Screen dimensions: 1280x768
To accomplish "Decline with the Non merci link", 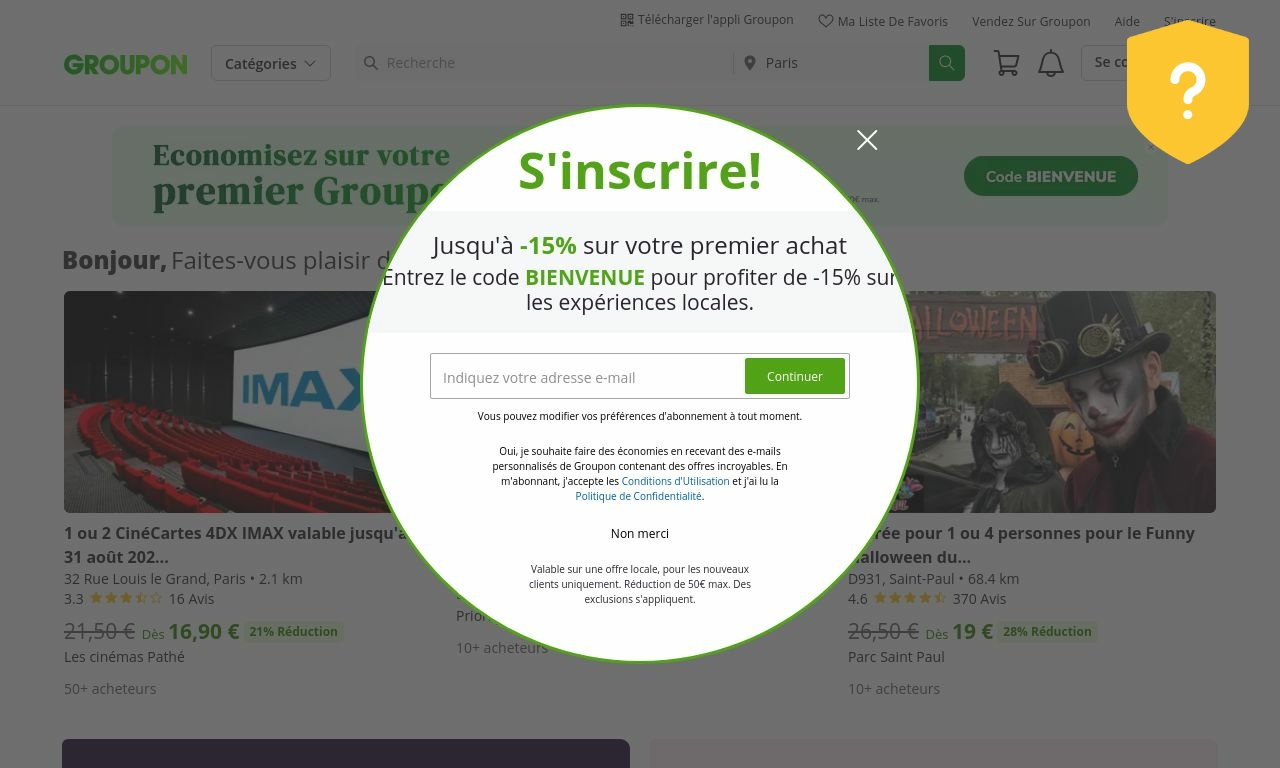I will pyautogui.click(x=640, y=534).
